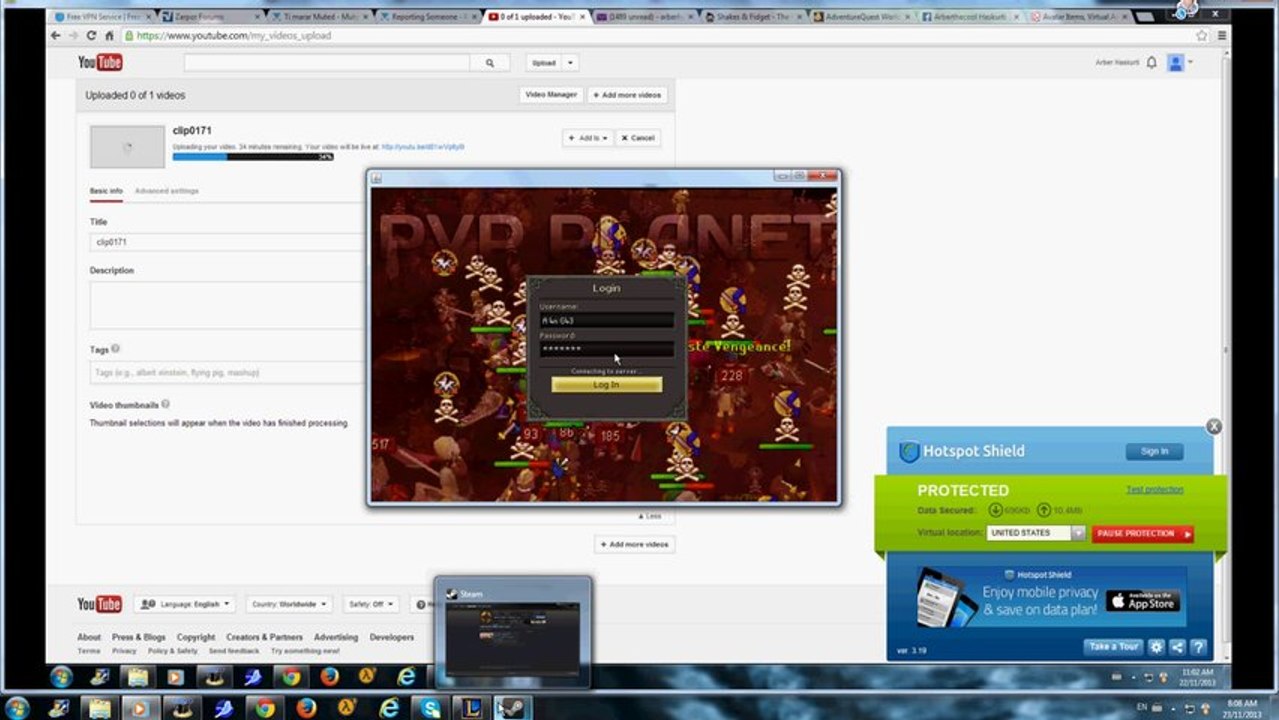Click the Chrome home icon
1279x720 pixels.
click(x=108, y=35)
